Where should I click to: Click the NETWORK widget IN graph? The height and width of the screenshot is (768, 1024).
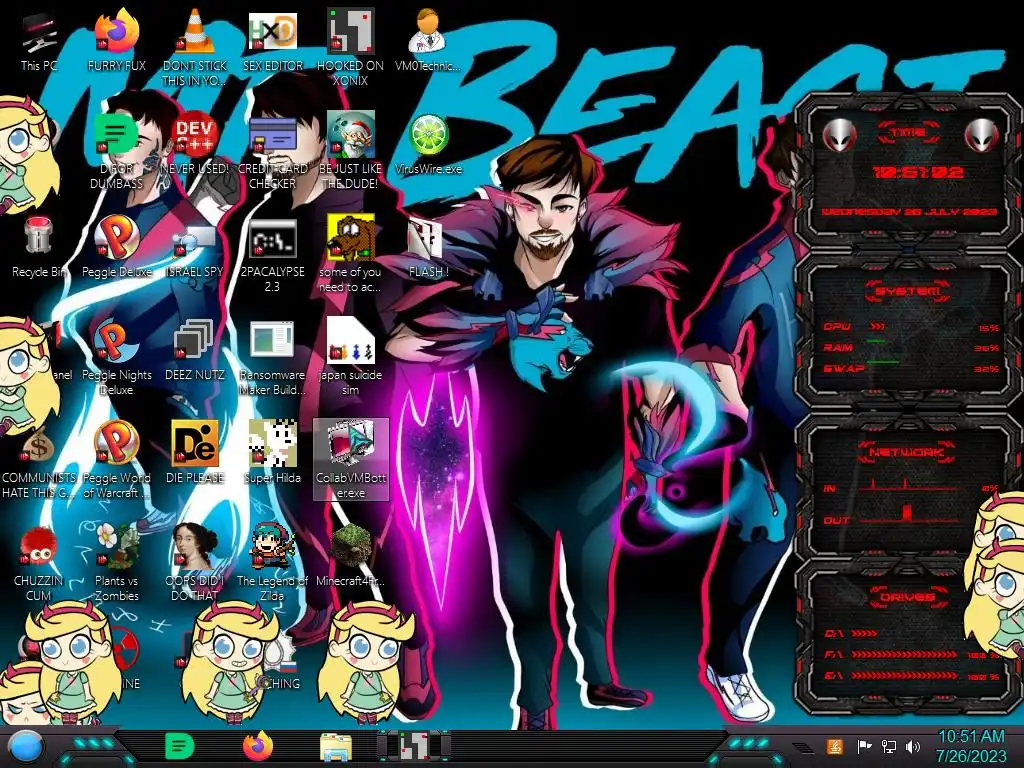910,486
